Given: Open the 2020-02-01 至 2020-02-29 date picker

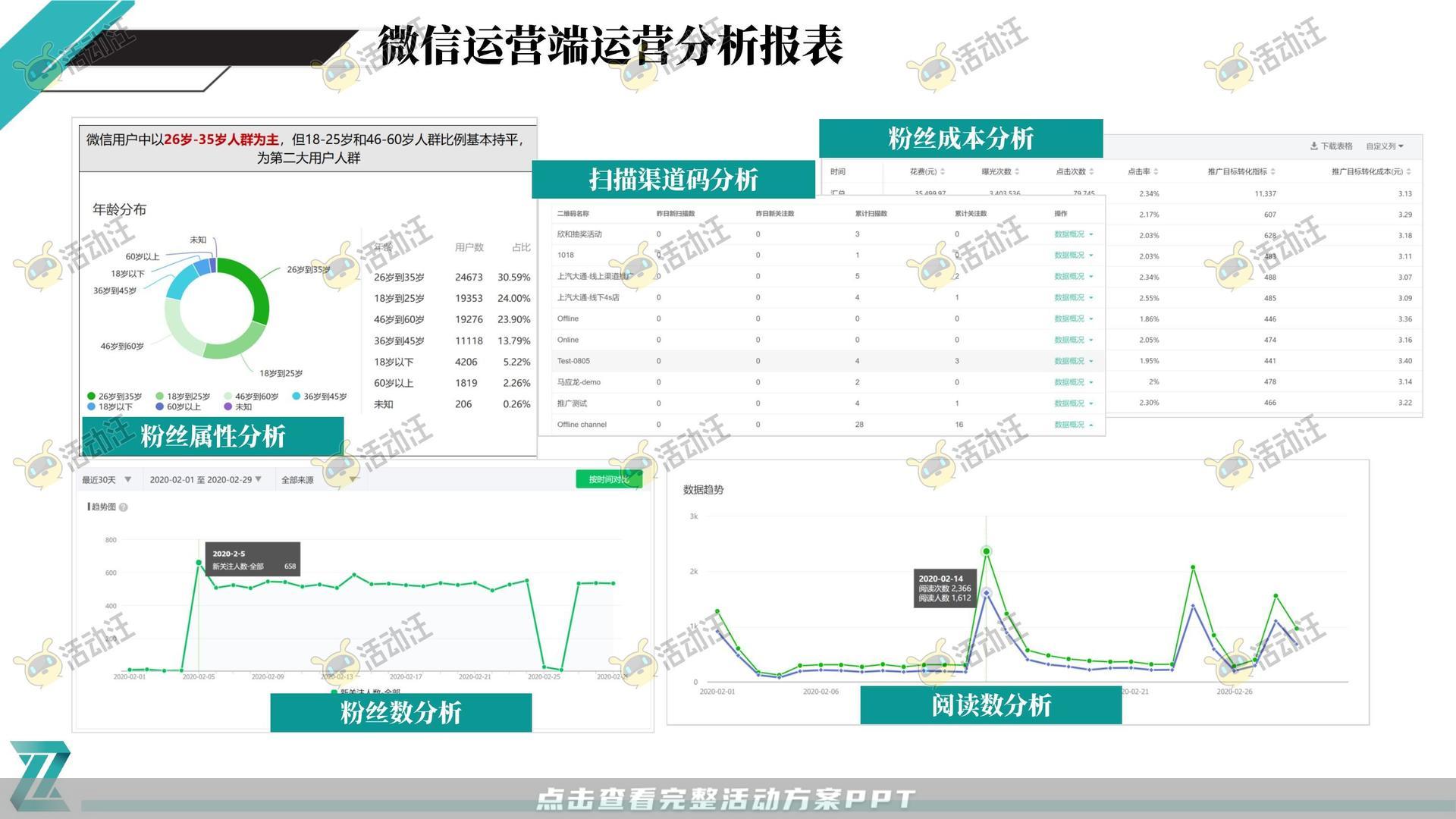Looking at the screenshot, I should tap(206, 480).
